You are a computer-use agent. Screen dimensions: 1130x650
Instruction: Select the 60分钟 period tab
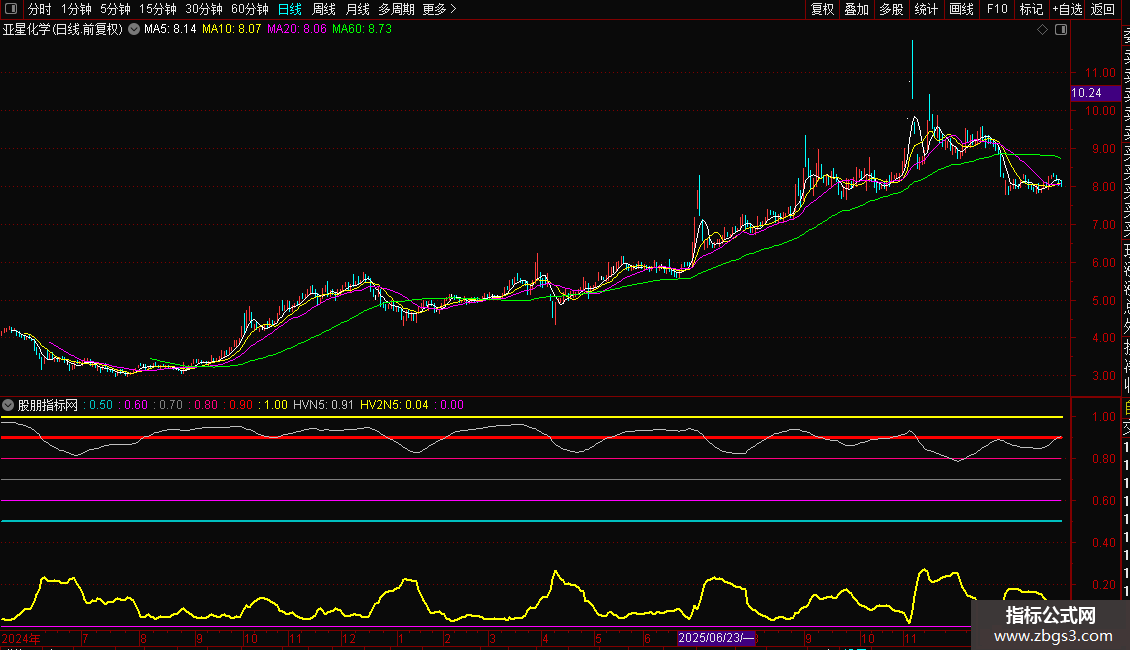click(x=249, y=9)
